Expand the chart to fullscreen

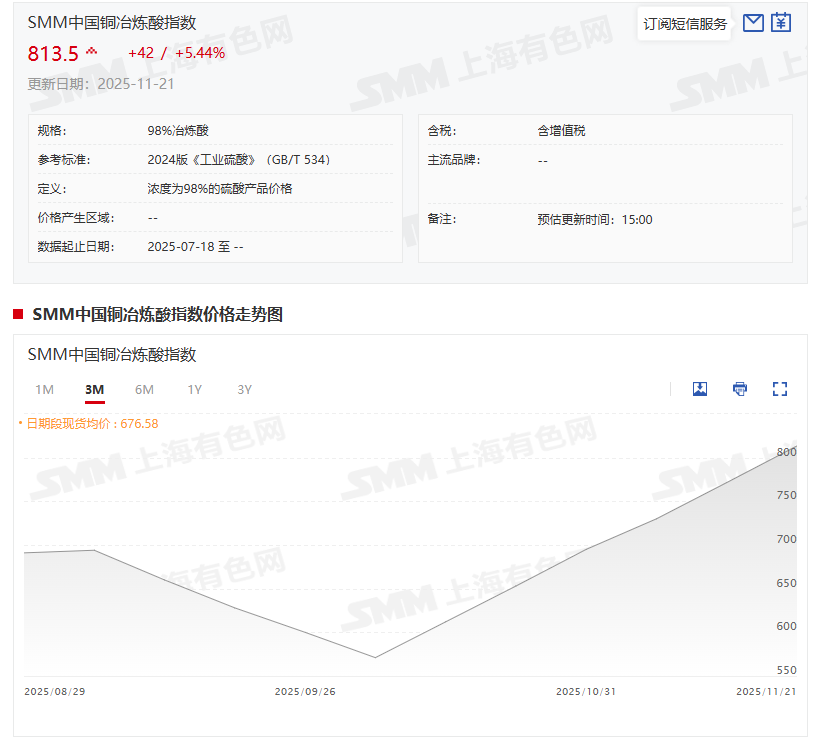pos(780,389)
